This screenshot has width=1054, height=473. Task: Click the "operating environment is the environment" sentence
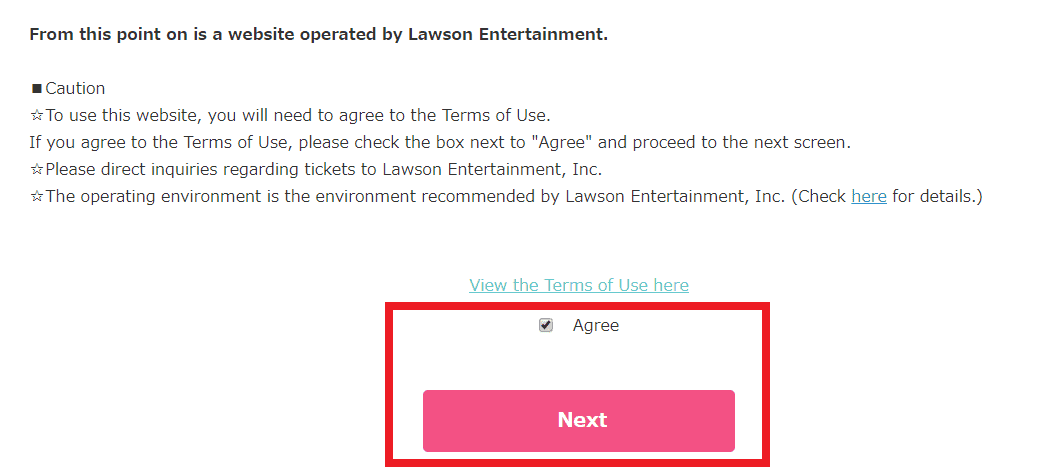(250, 196)
